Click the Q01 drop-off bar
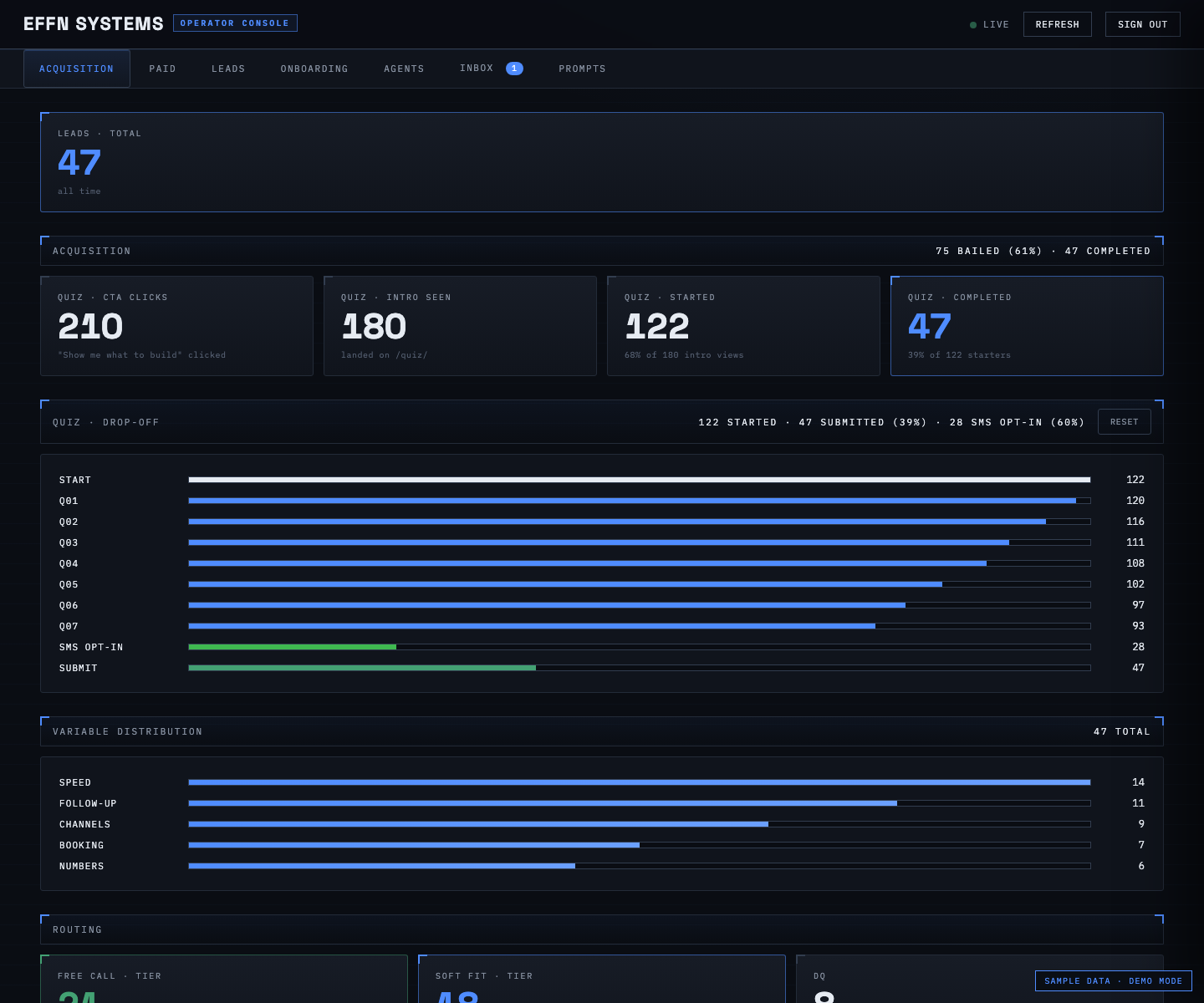The height and width of the screenshot is (1003, 1204). (x=640, y=501)
